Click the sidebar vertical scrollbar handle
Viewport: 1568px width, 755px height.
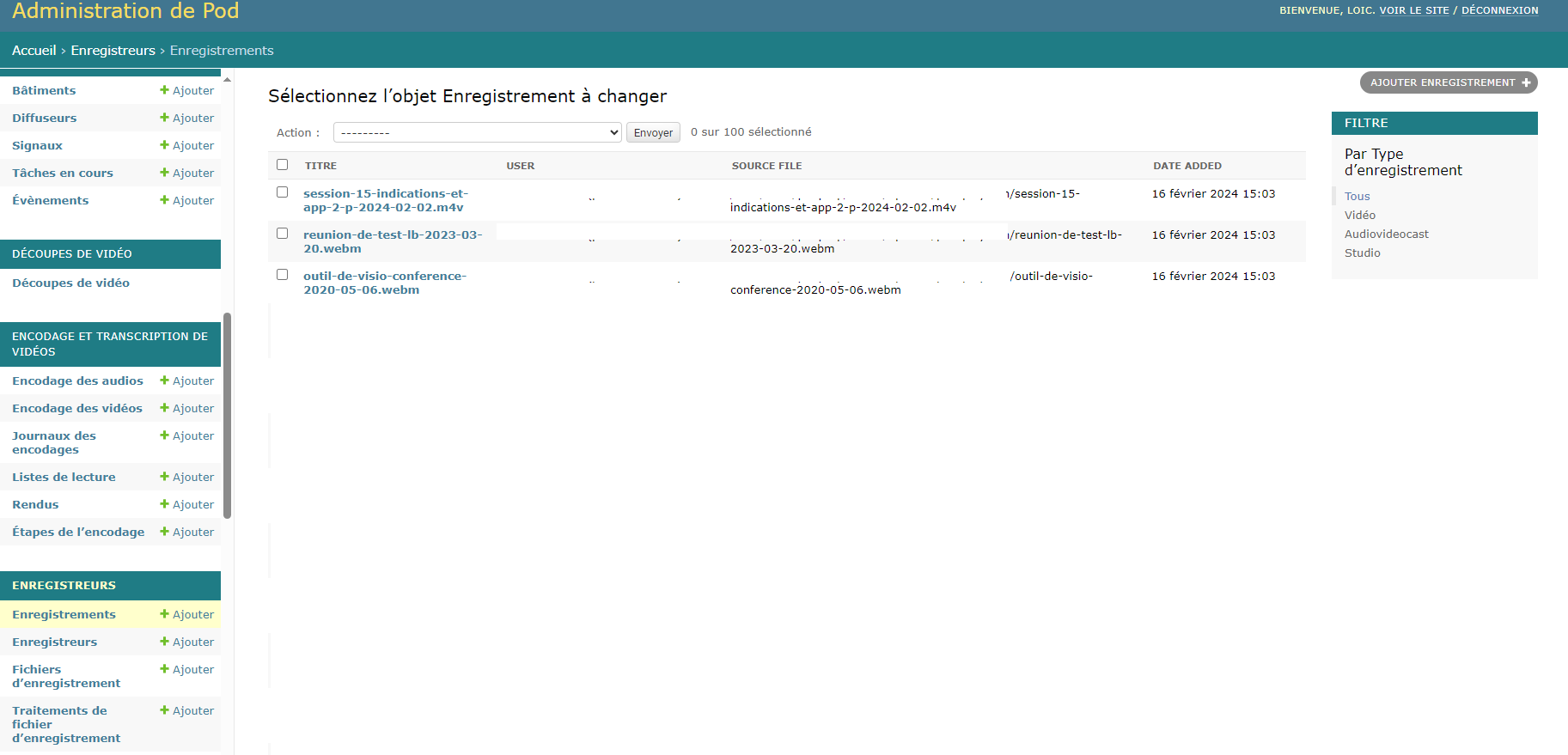coord(228,416)
